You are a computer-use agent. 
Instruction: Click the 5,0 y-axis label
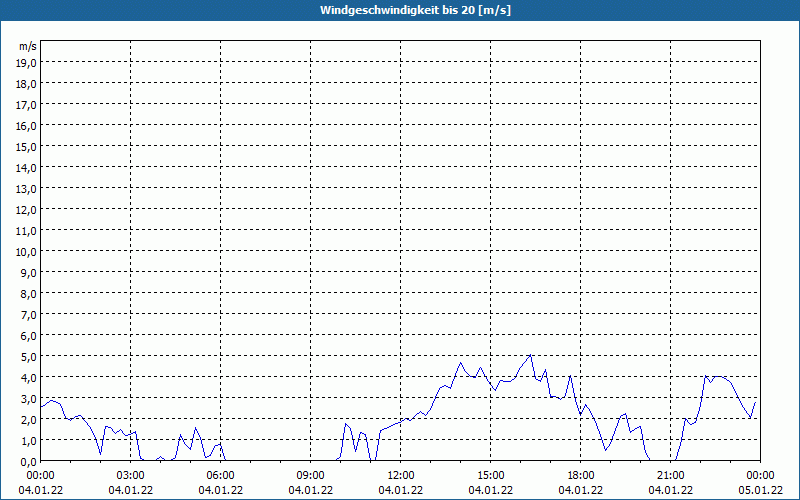coord(28,356)
